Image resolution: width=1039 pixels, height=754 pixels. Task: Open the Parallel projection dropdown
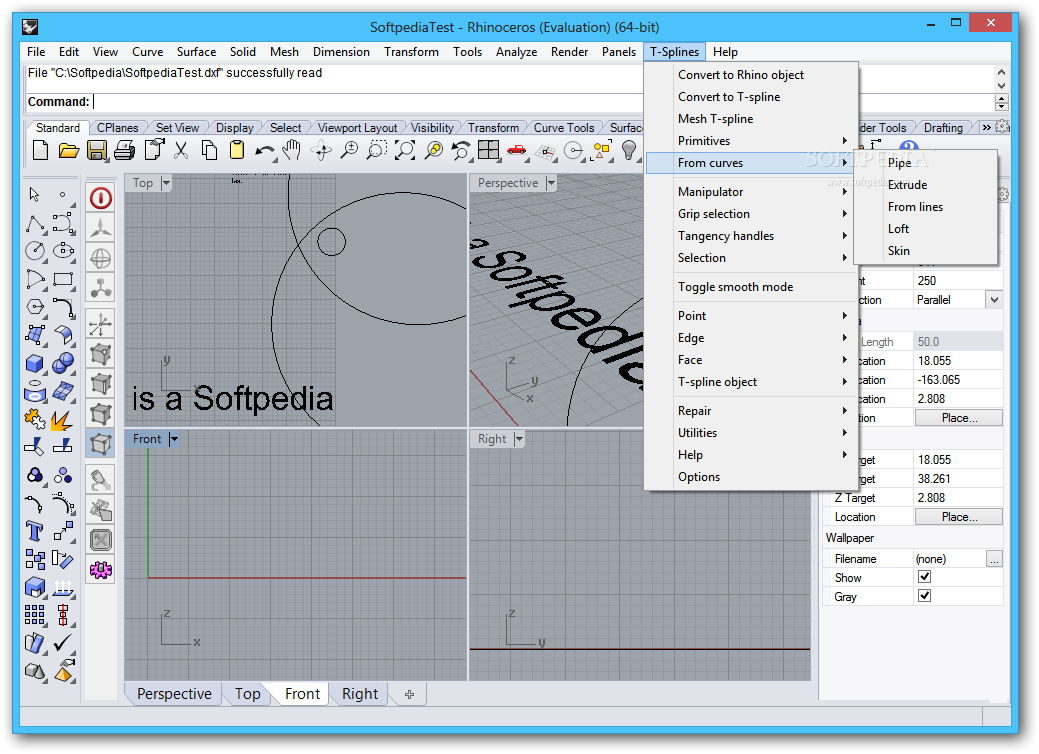point(994,299)
